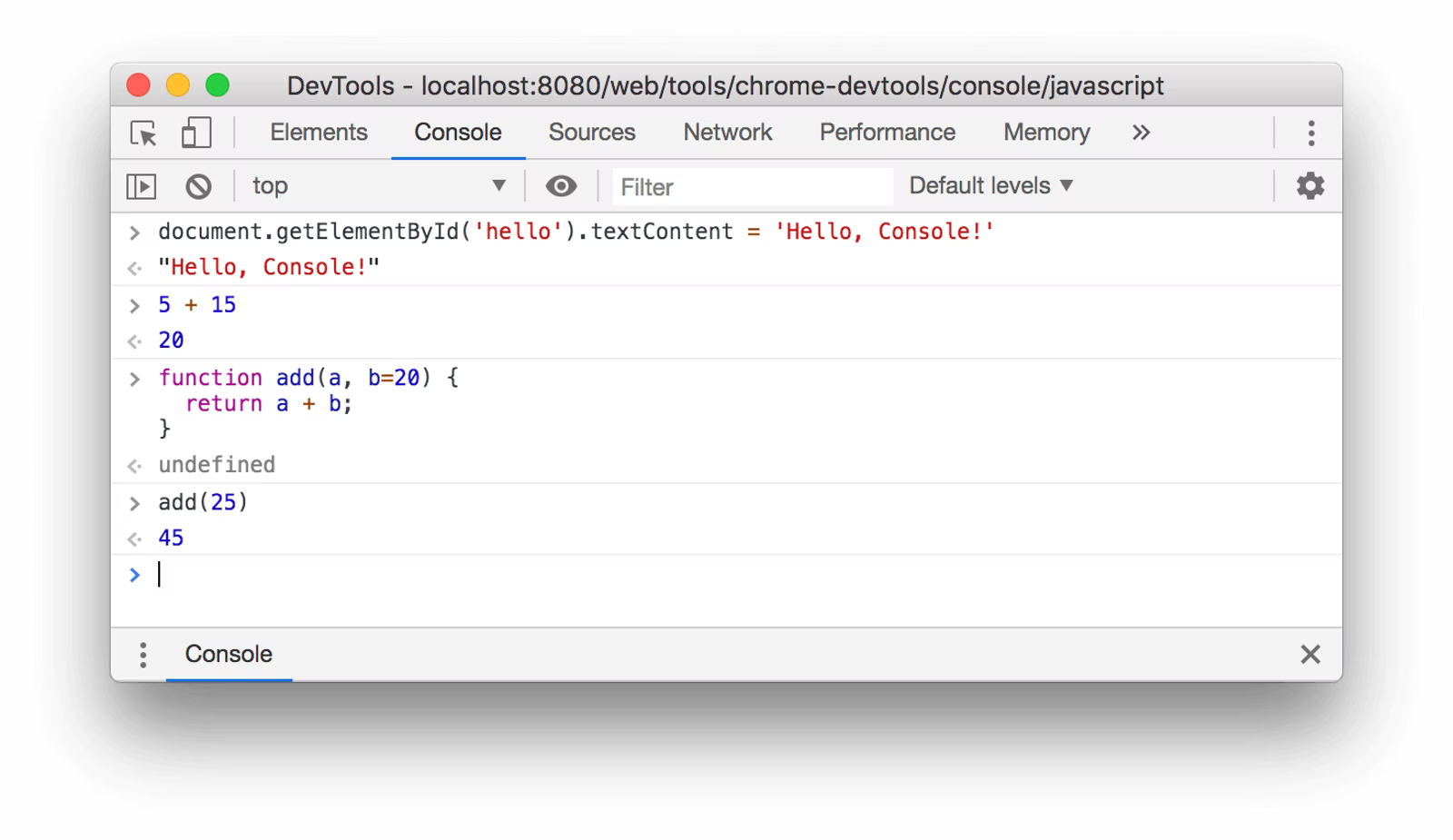Create a live expression with the eye icon
The width and height of the screenshot is (1453, 840).
561,186
